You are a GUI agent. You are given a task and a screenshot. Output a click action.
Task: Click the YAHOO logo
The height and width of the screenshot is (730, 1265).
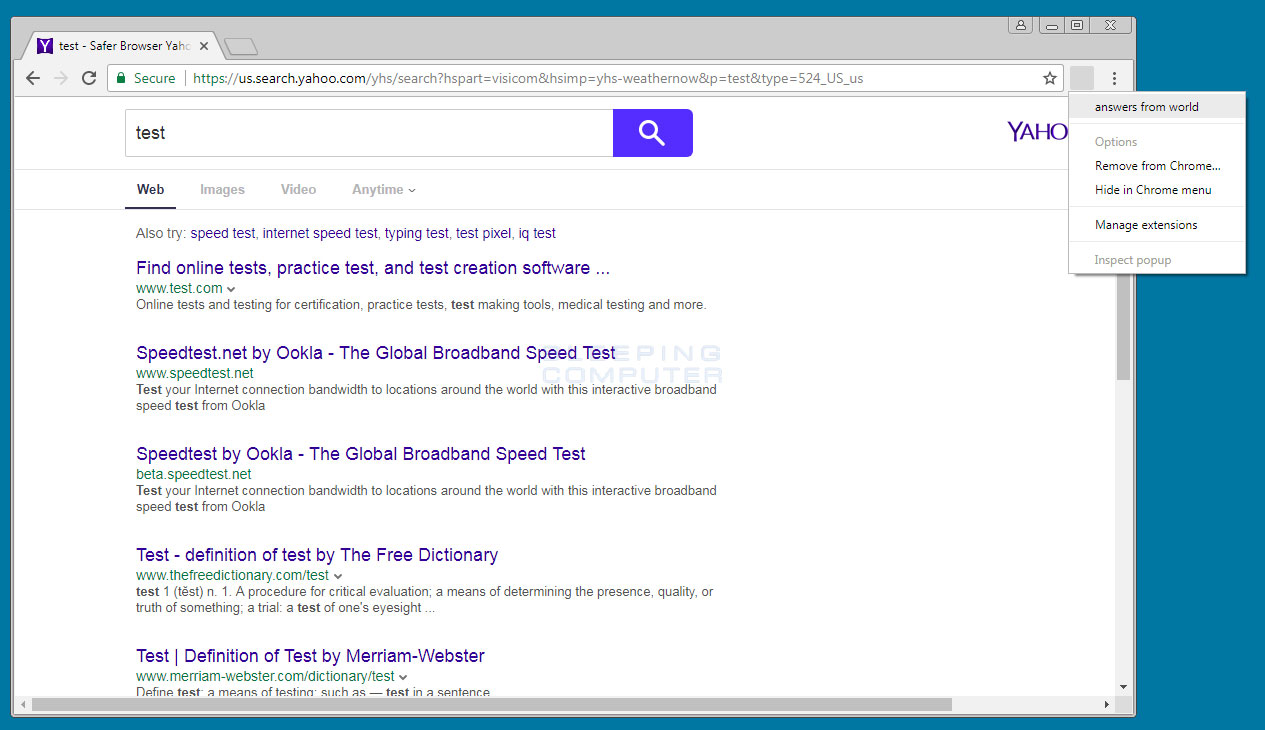(1037, 131)
